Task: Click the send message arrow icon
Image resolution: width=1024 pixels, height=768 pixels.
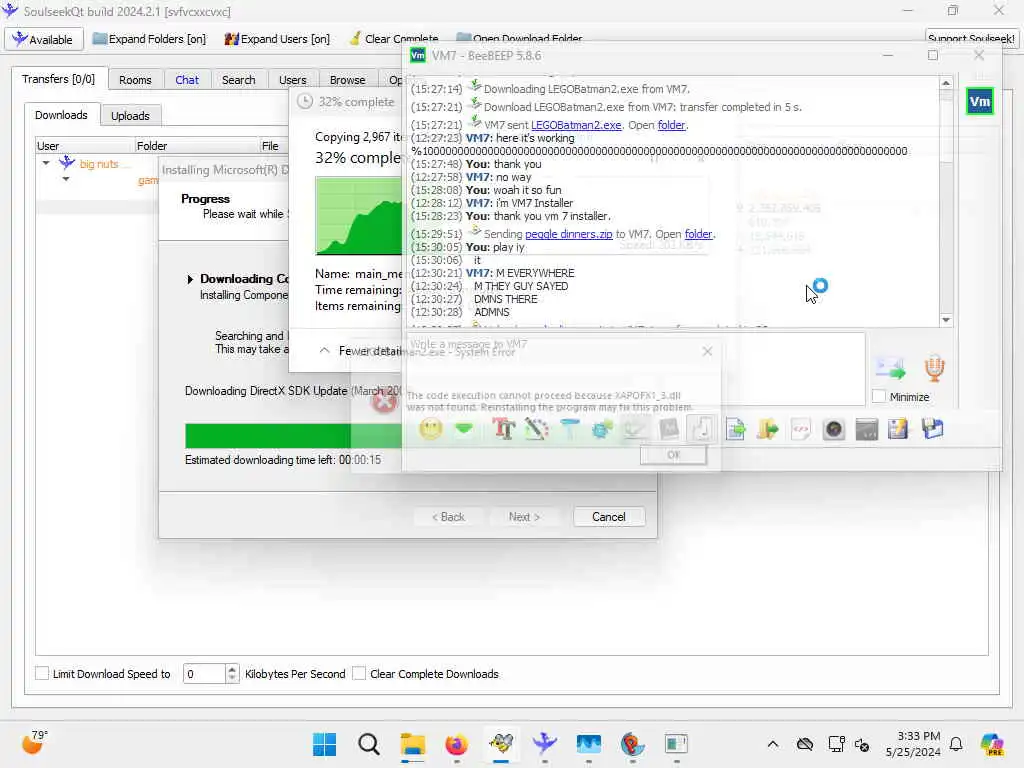Action: point(891,369)
